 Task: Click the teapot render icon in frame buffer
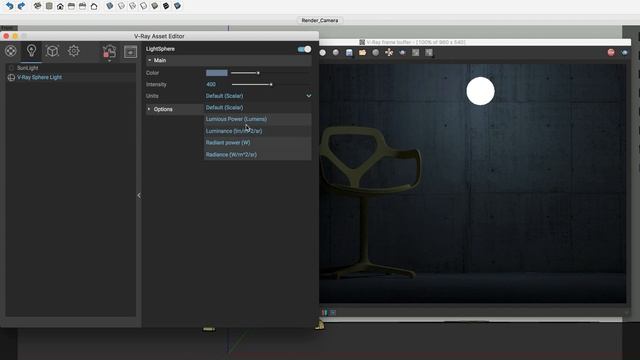(402, 52)
